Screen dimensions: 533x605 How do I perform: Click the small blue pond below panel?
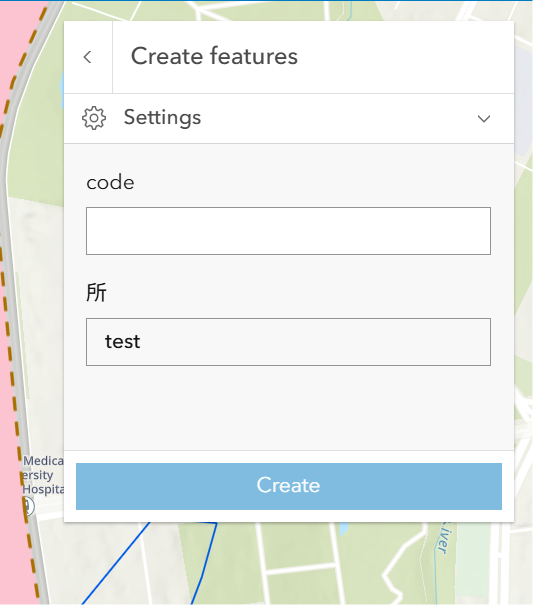(x=343, y=528)
